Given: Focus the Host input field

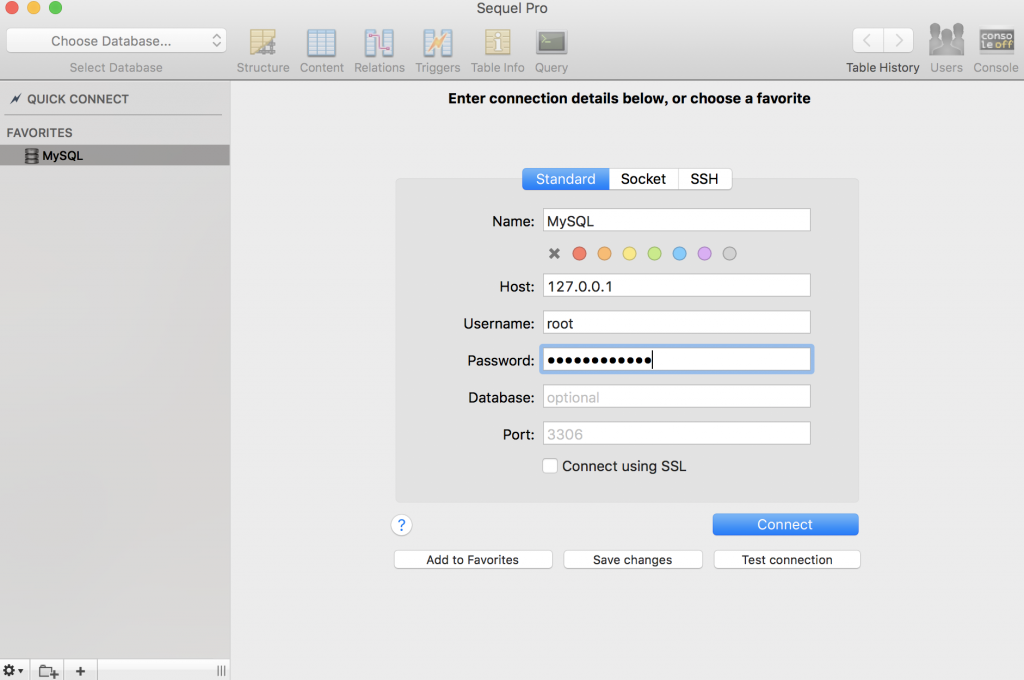Looking at the screenshot, I should (x=677, y=285).
